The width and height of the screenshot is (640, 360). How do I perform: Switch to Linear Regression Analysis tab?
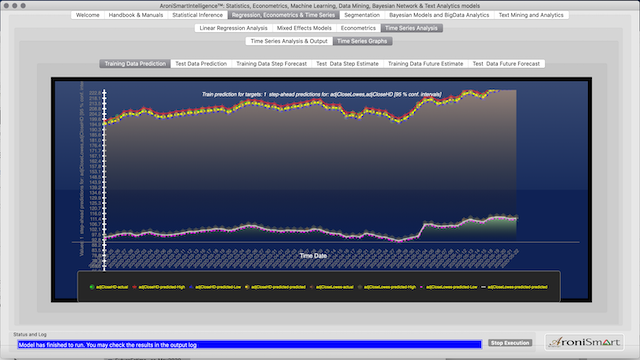point(233,28)
